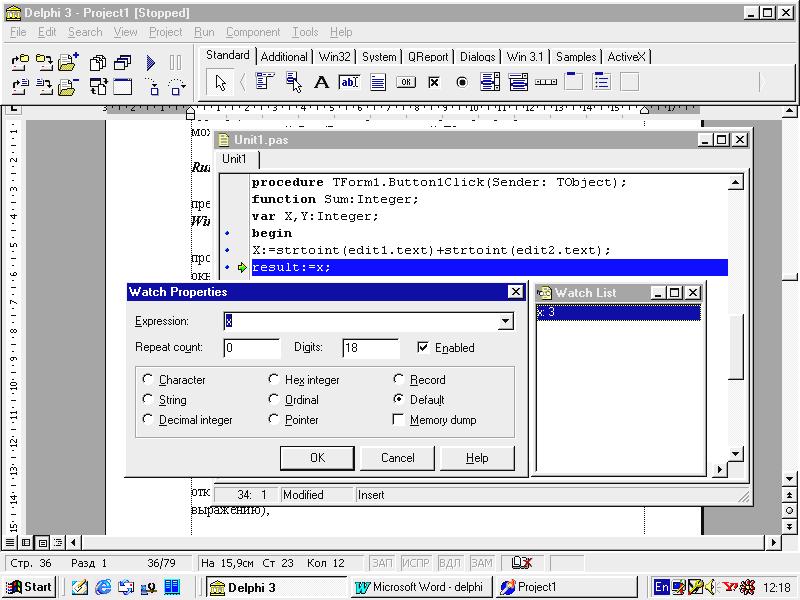
Task: Click Add File to Project icon
Action: [x=69, y=62]
